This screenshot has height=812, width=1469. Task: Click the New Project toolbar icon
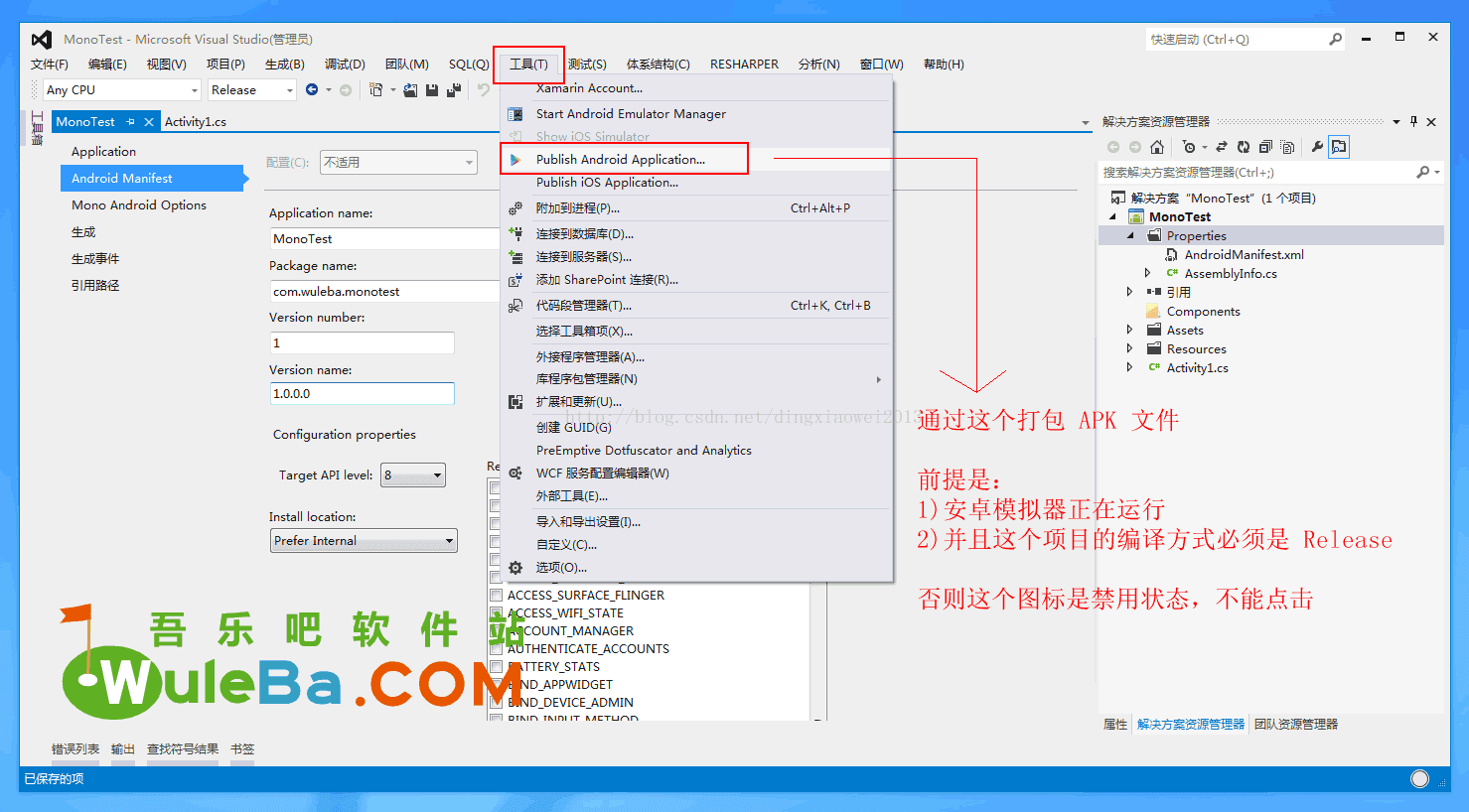tap(376, 89)
